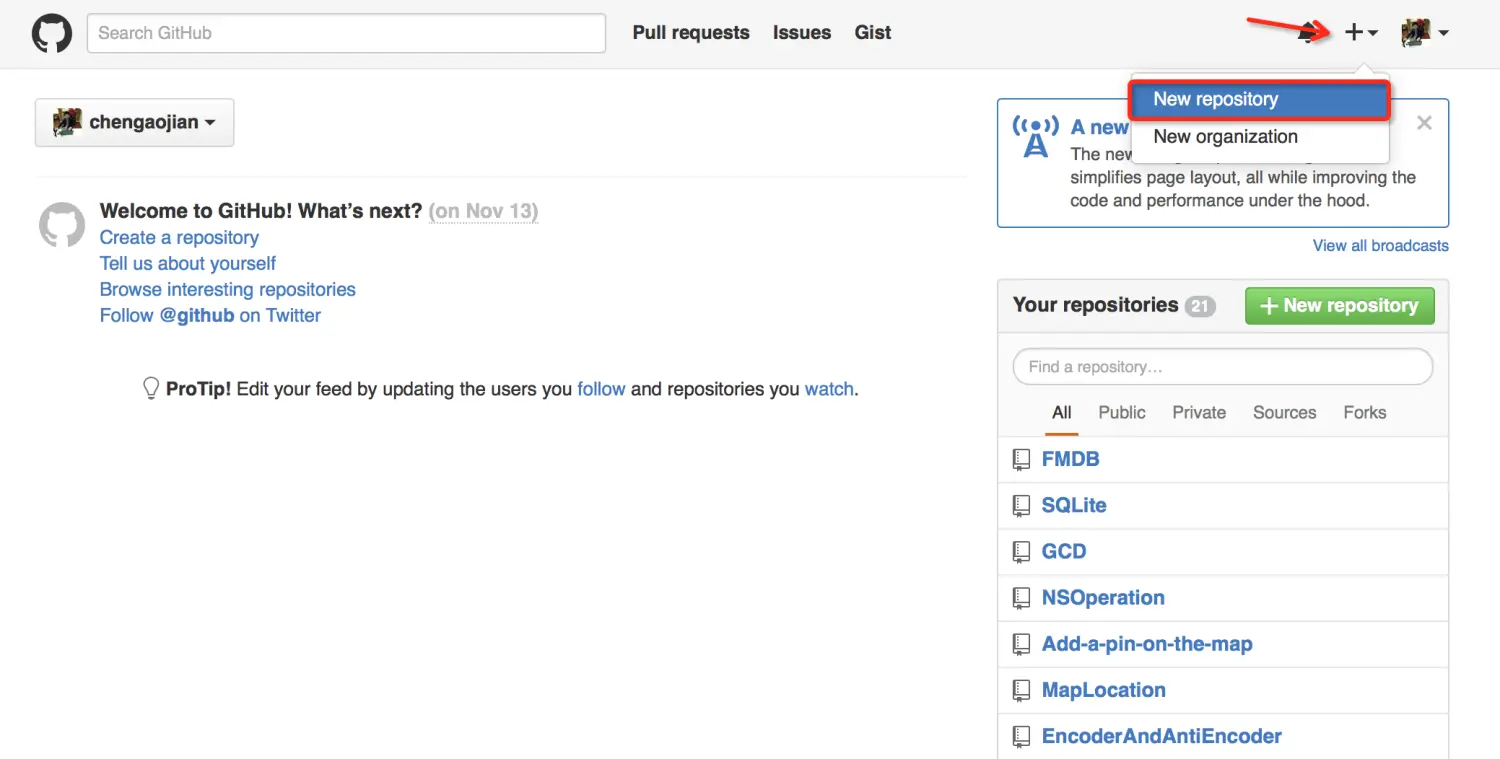Open the Create a repository link
Screen dimensions: 1500x759
pos(179,238)
